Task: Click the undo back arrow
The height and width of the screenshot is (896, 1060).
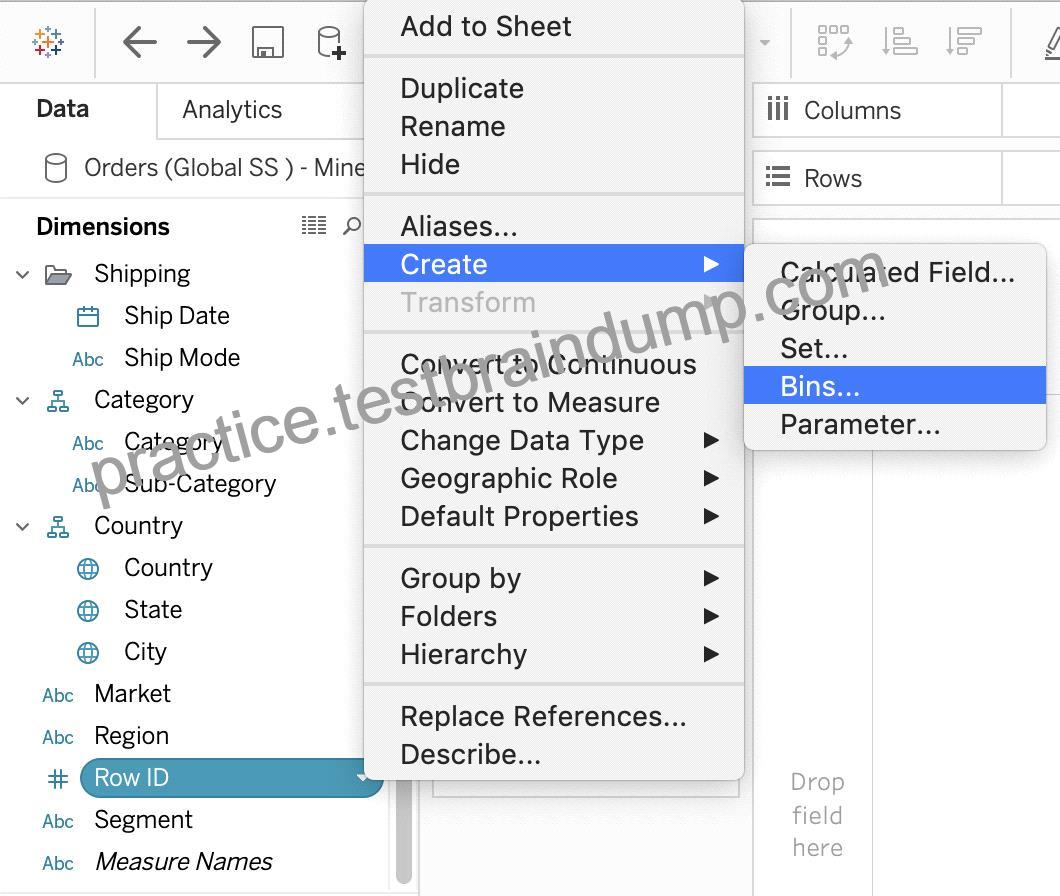Action: [x=140, y=42]
